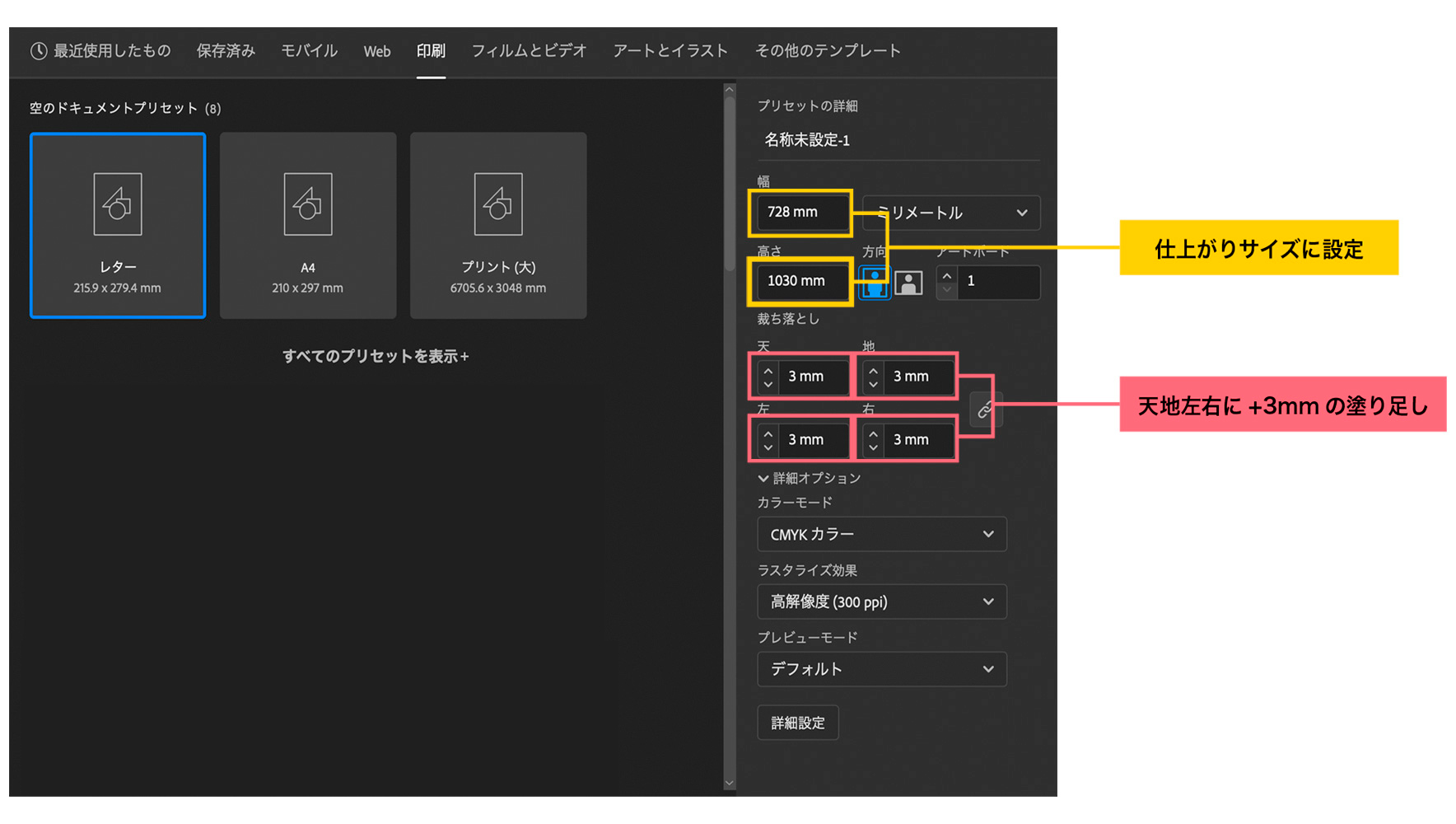This screenshot has width=1456, height=824.
Task: Edit the preset name 名称未設定-1
Action: pyautogui.click(x=898, y=140)
